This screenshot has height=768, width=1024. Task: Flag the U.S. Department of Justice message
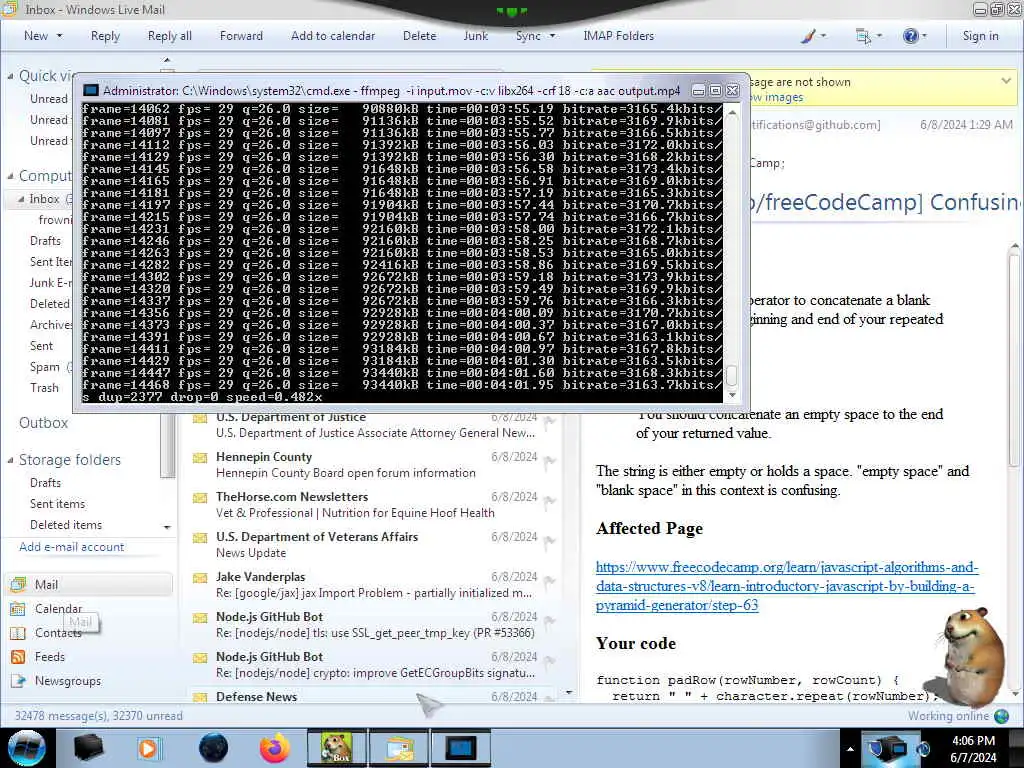coord(550,421)
